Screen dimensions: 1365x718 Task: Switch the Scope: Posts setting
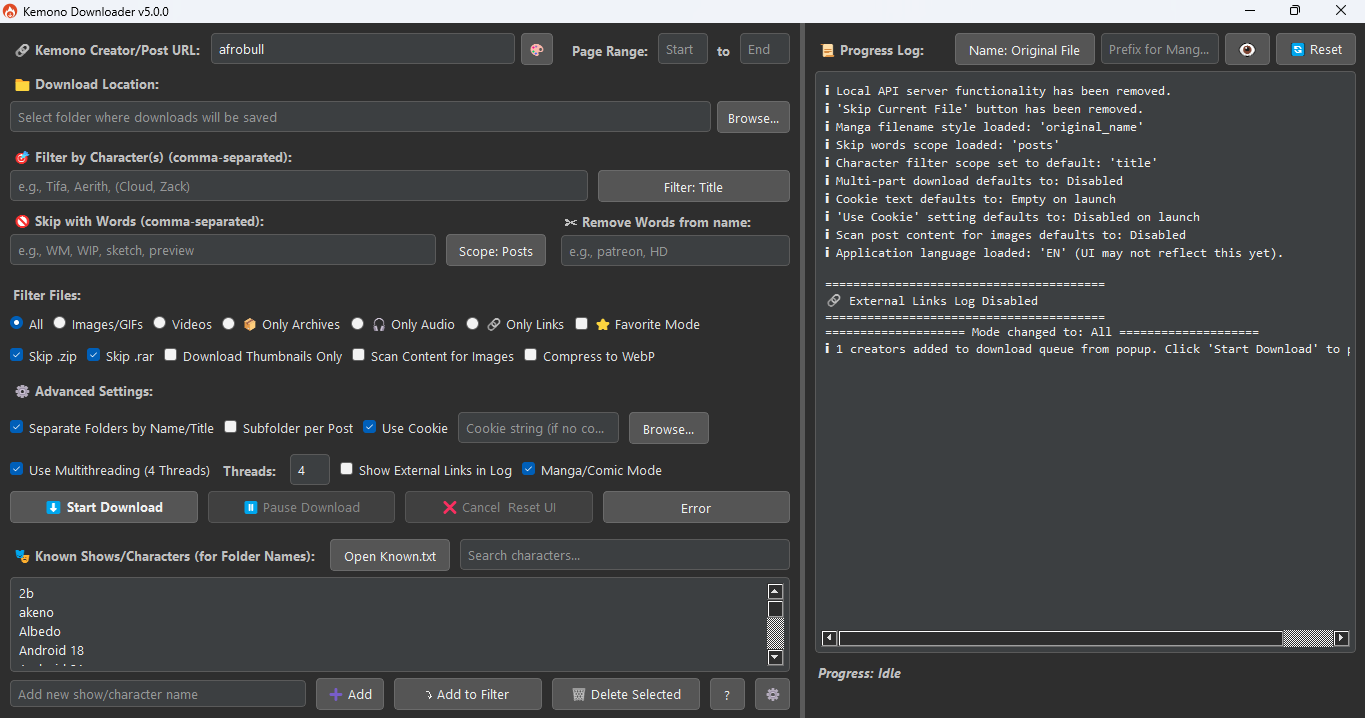point(495,250)
